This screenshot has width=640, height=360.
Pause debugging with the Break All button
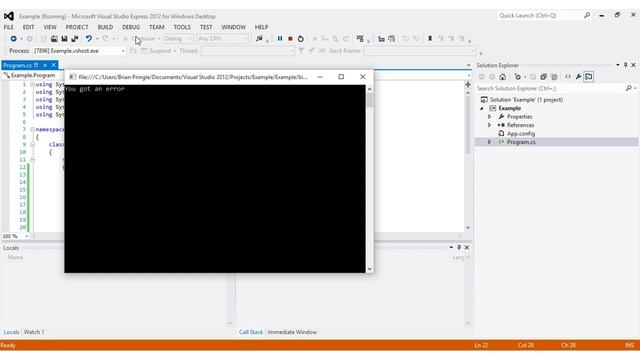pyautogui.click(x=280, y=38)
